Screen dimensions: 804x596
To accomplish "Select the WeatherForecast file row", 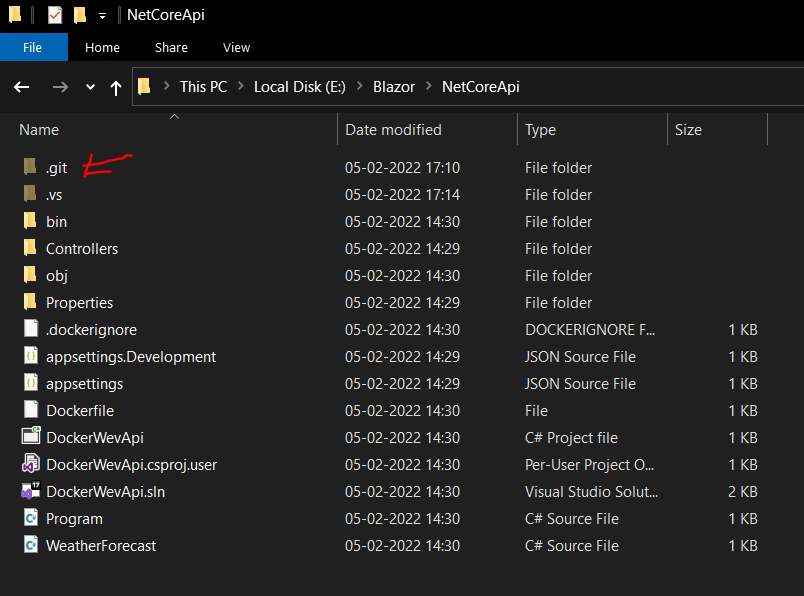I will click(x=391, y=545).
